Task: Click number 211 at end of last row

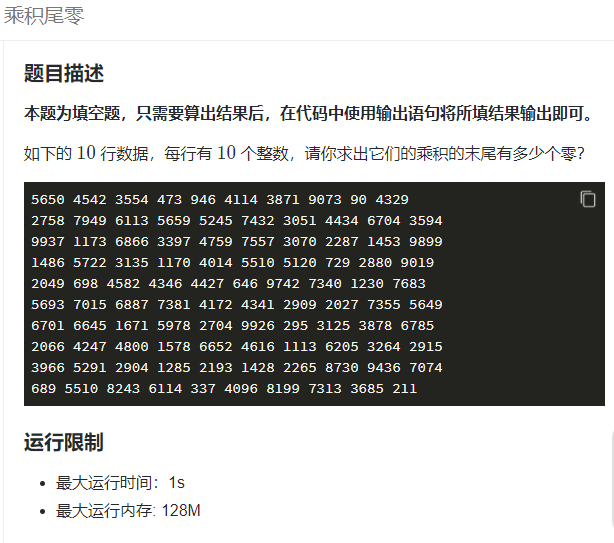Action: tap(405, 389)
